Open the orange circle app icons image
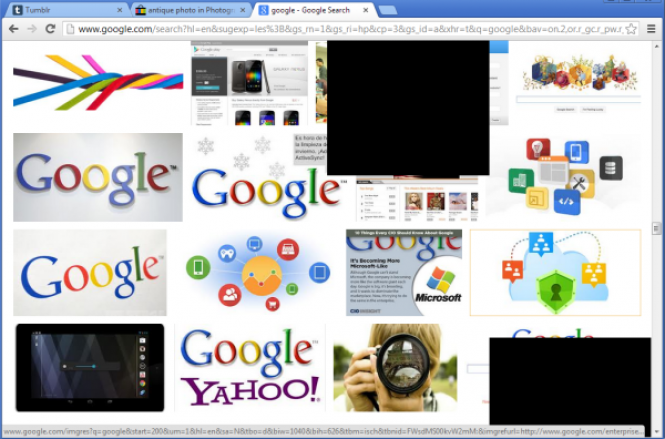665x439 pixels. click(259, 272)
